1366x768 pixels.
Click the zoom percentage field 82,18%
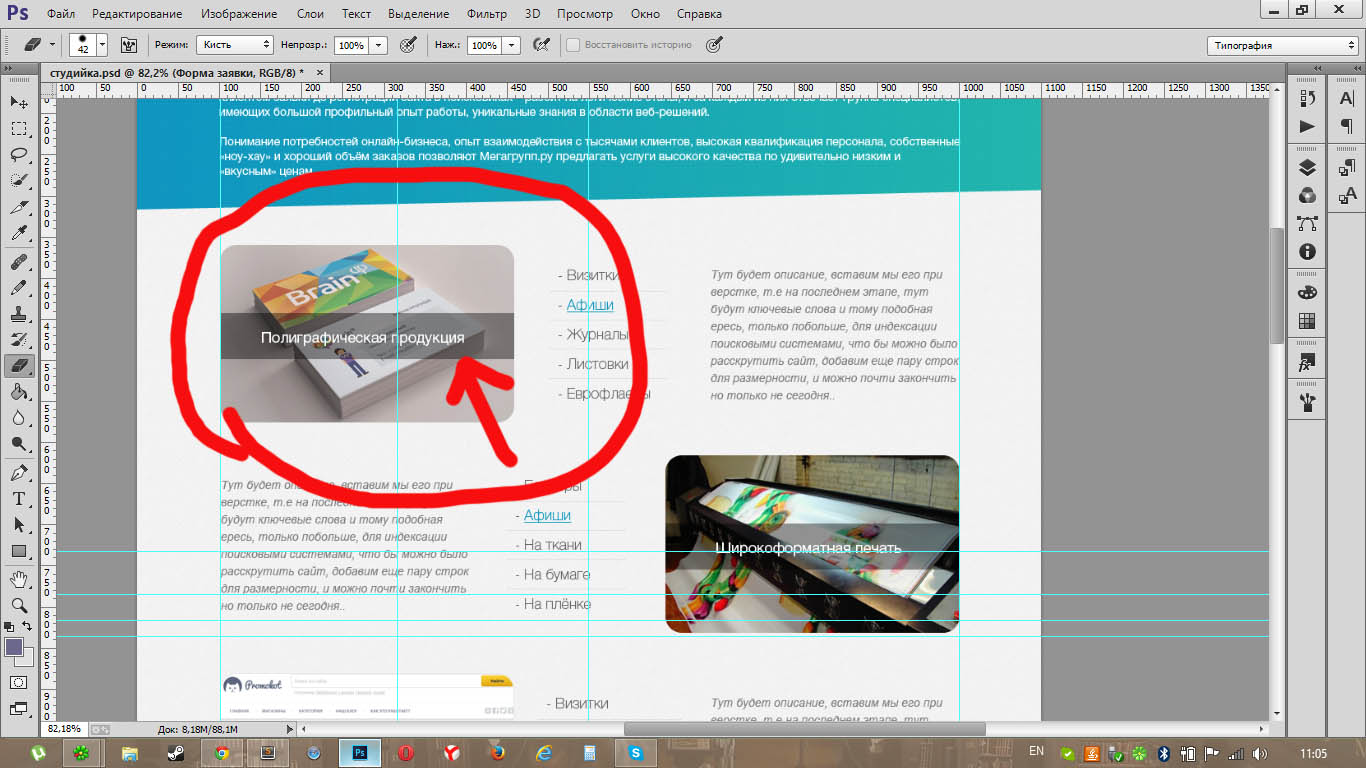[66, 729]
